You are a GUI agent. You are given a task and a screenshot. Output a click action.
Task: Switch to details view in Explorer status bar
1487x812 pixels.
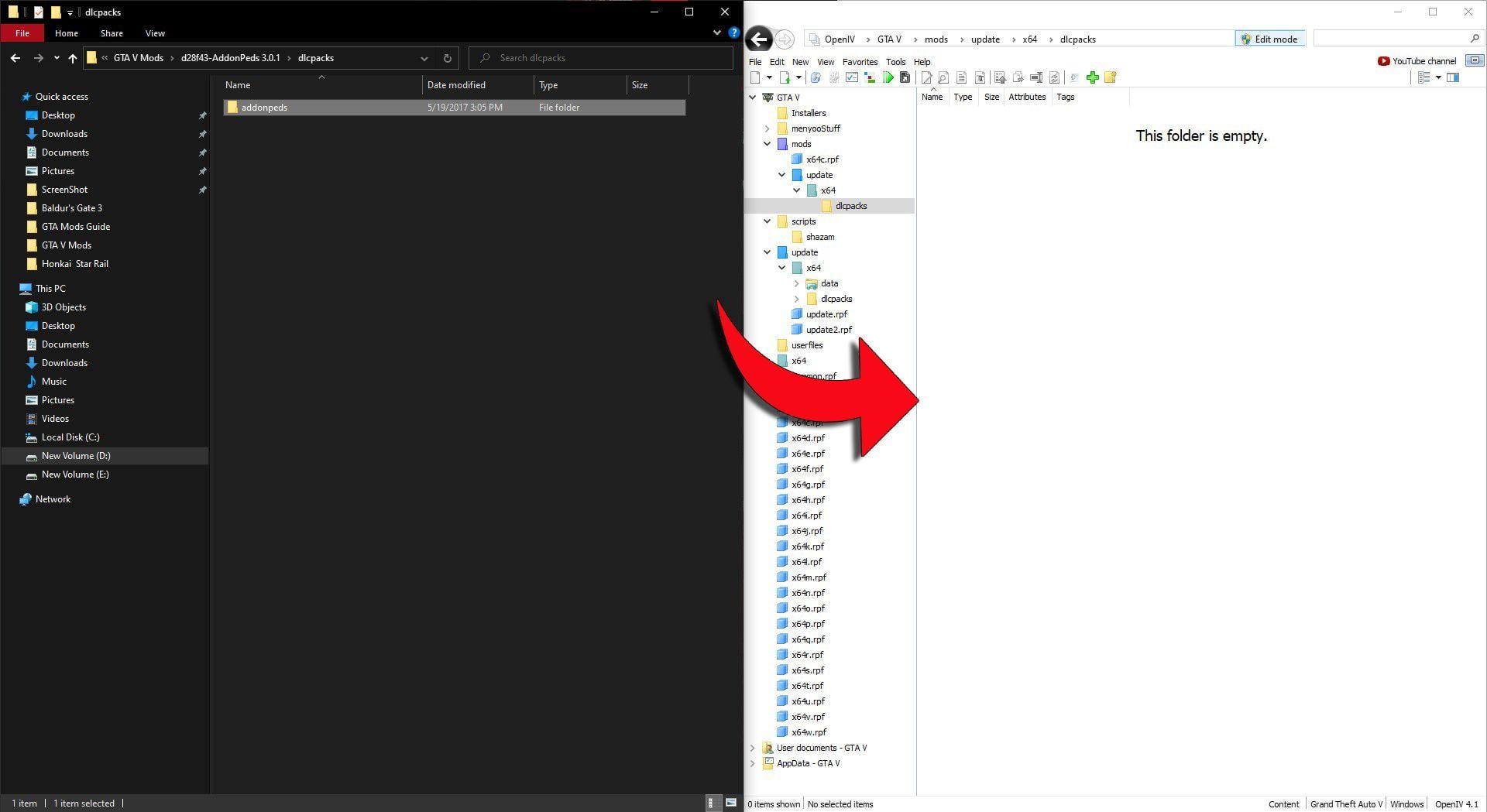711,803
